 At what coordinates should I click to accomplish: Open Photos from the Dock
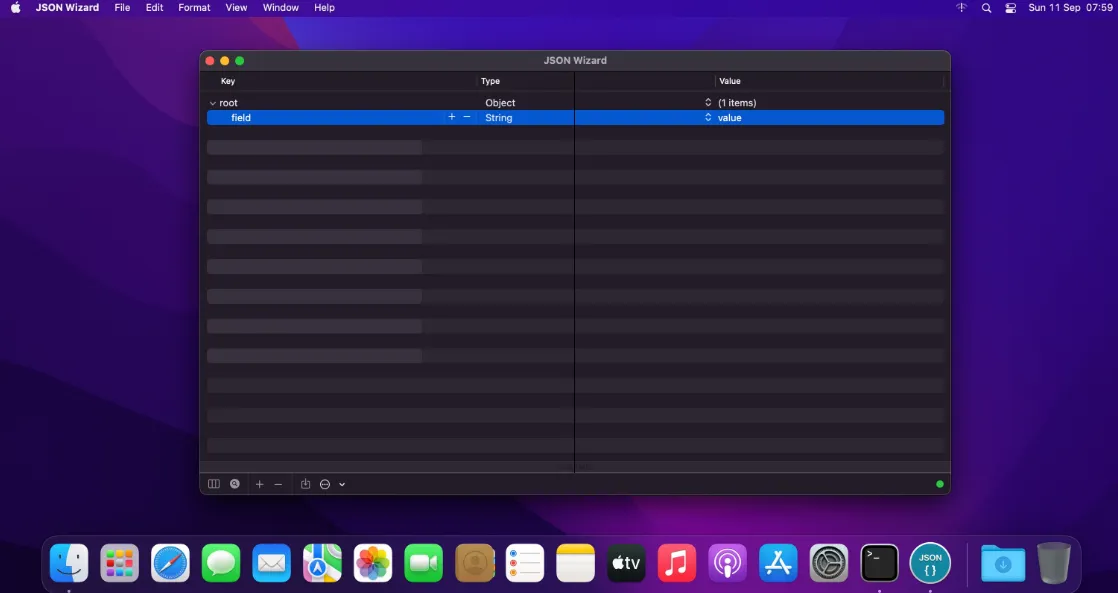373,563
